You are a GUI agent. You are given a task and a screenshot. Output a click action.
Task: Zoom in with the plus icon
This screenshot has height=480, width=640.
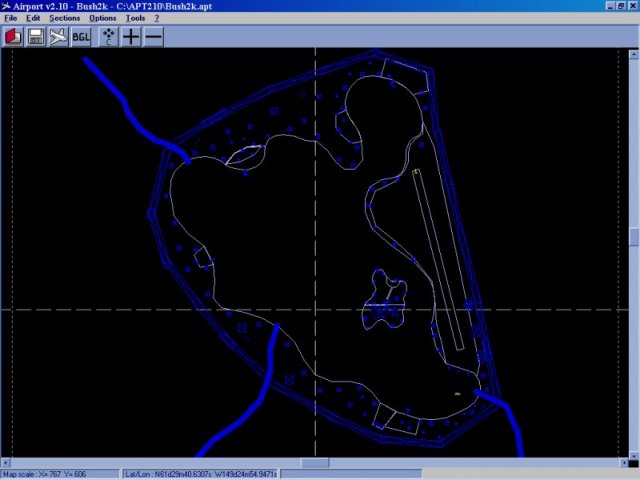tap(131, 37)
